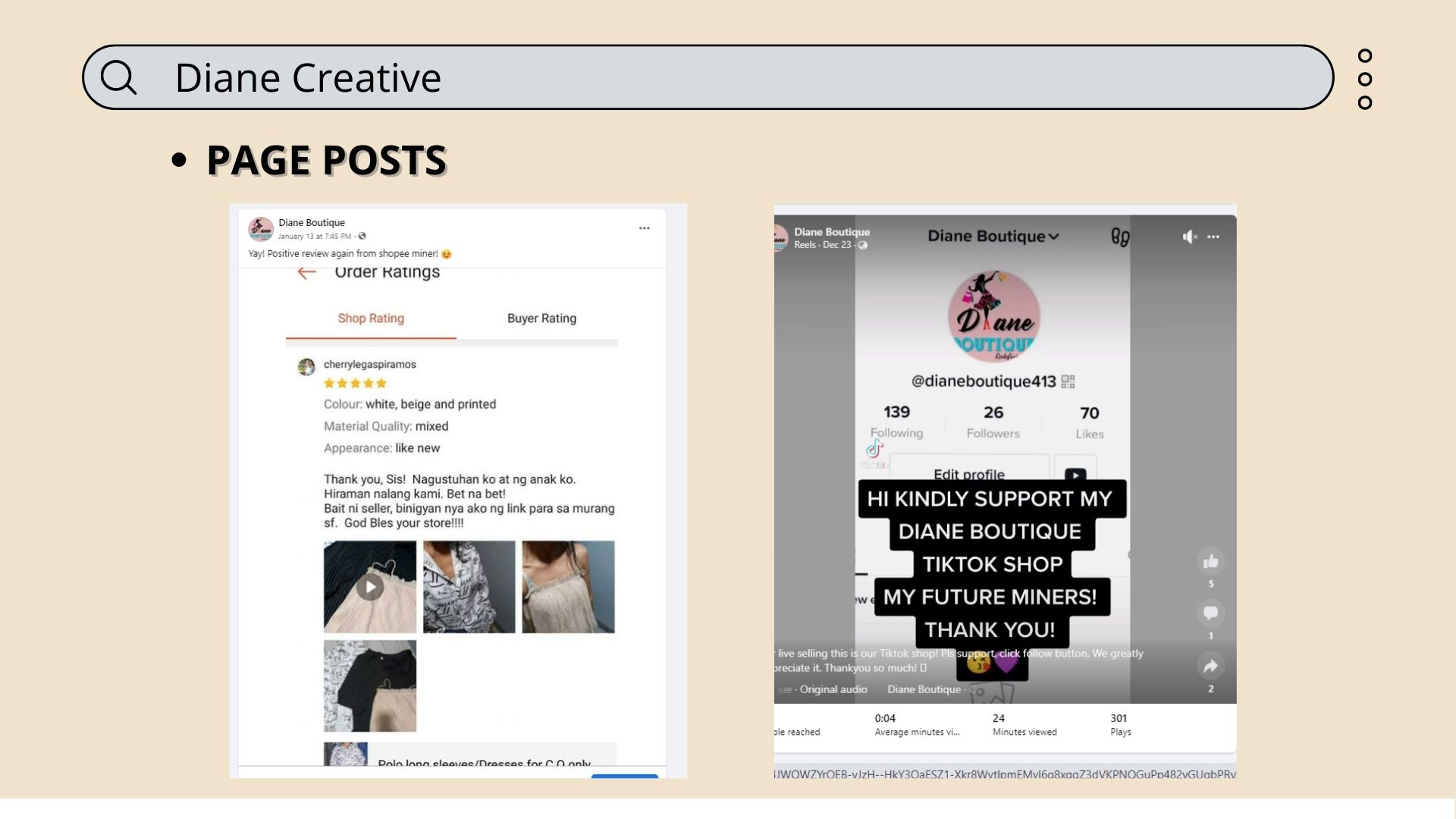1456x819 pixels.
Task: Like the Diane Boutique reel
Action: (x=1210, y=562)
